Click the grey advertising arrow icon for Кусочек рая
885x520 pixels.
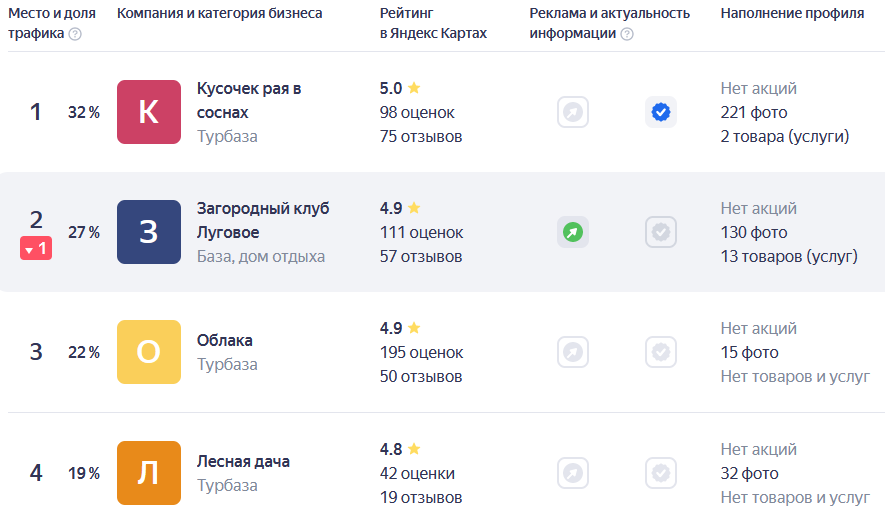click(573, 112)
